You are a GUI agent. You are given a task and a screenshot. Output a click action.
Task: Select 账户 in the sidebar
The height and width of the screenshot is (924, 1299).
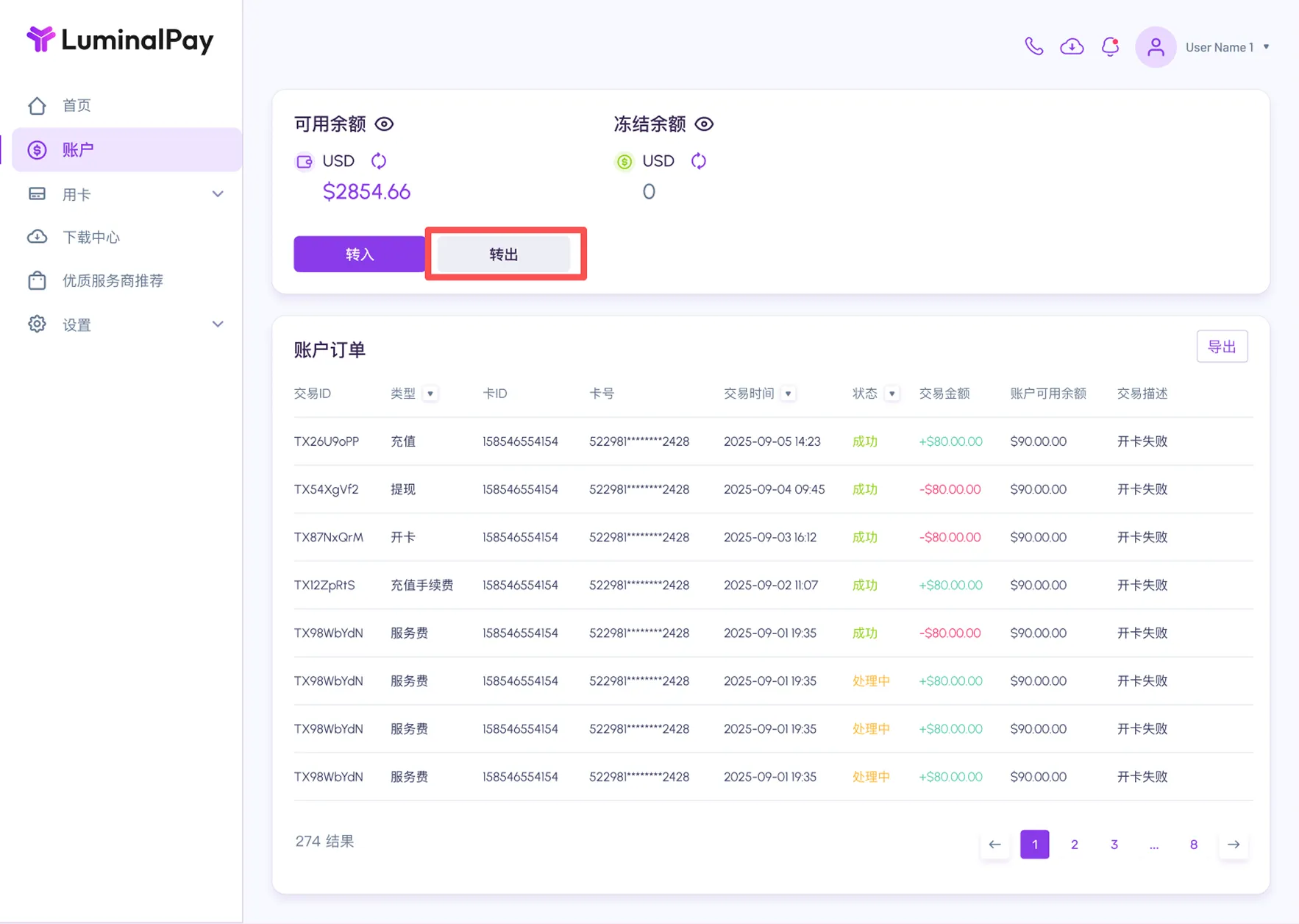pyautogui.click(x=127, y=149)
